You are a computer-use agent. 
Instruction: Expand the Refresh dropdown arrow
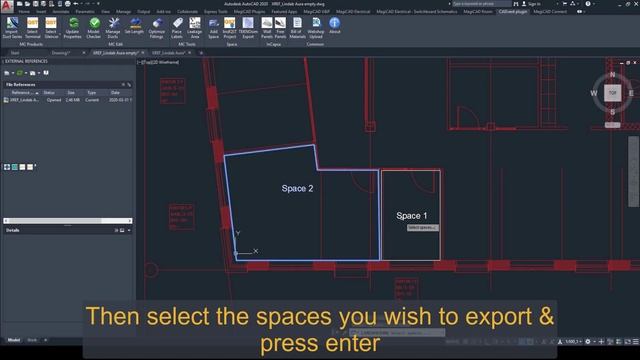pos(25,73)
